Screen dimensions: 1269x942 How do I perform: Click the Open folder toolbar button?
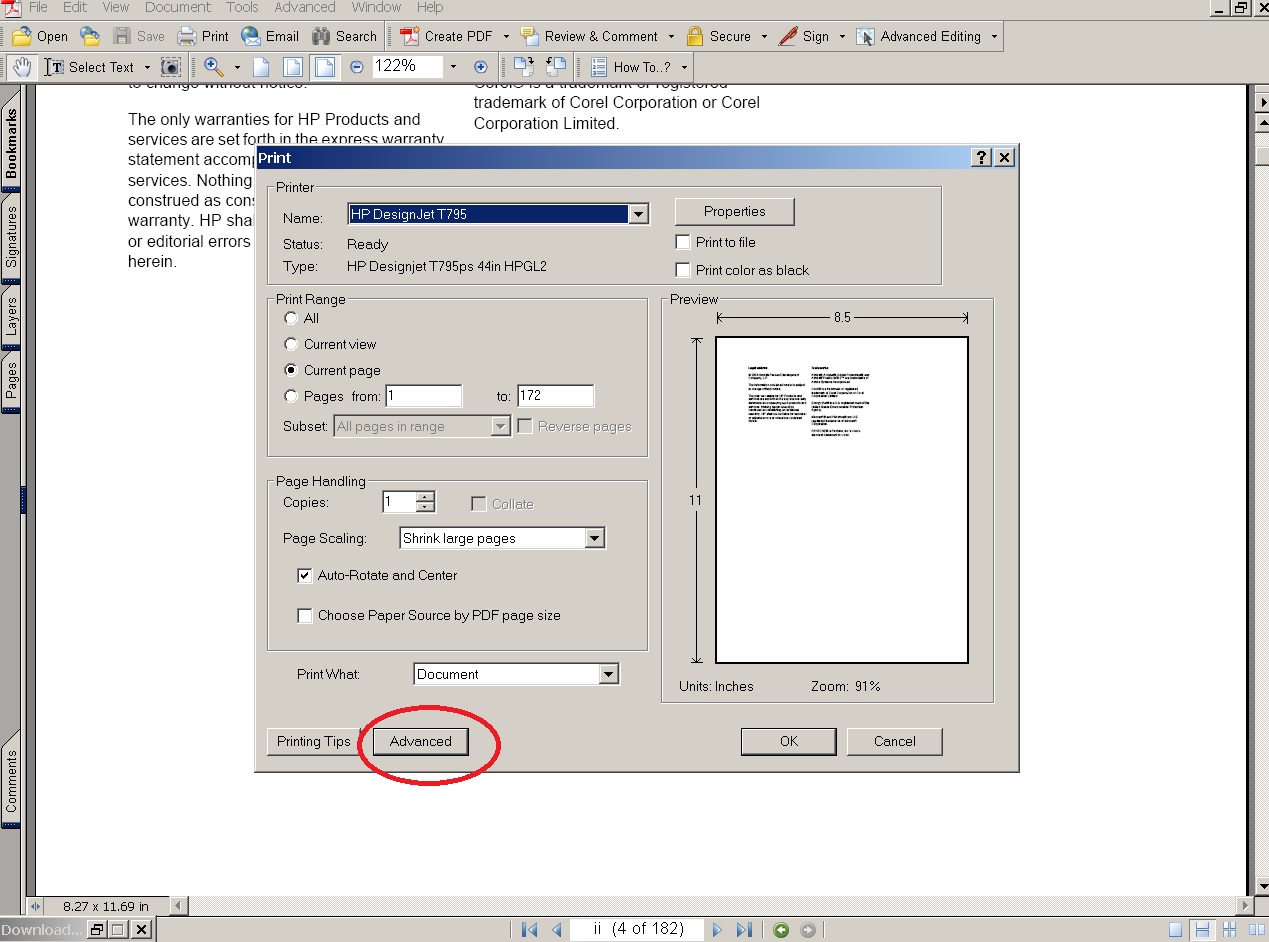(40, 36)
